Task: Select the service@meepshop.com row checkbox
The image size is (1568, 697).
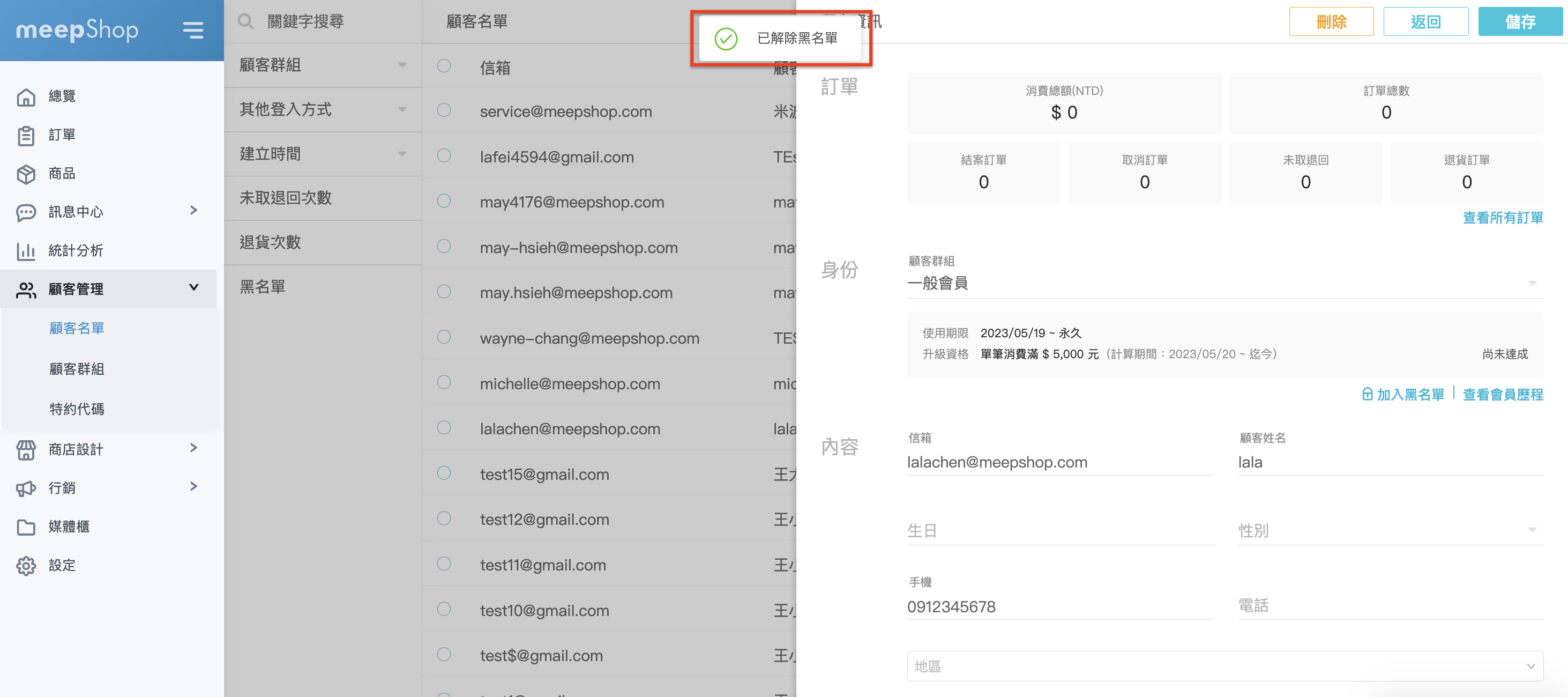Action: (444, 110)
